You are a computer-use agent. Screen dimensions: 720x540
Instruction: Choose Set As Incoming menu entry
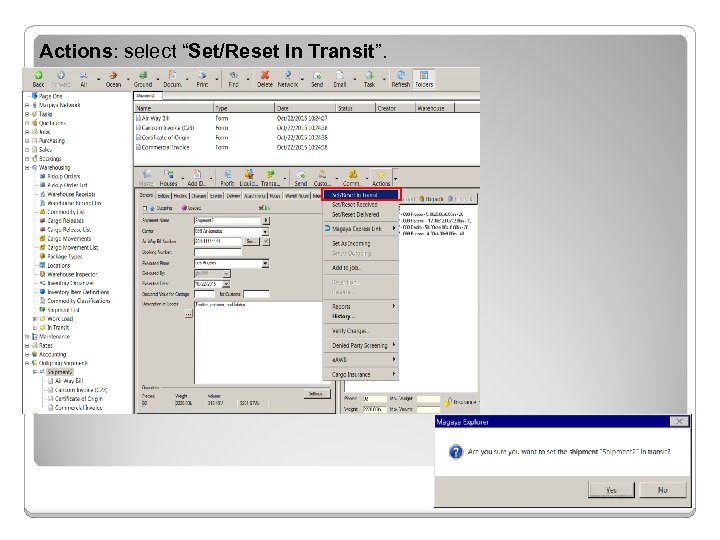[x=360, y=243]
